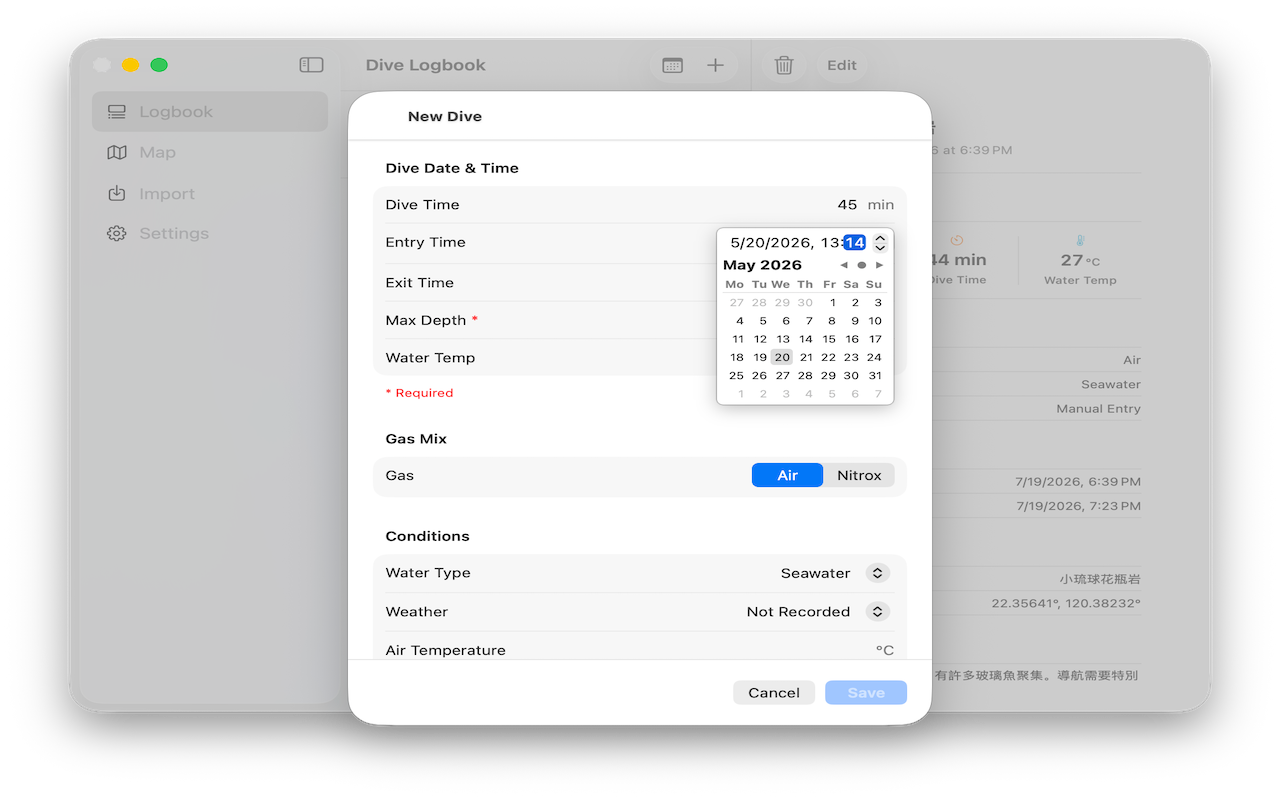The height and width of the screenshot is (800, 1280).
Task: Select May 15 in the calendar
Action: (x=829, y=339)
